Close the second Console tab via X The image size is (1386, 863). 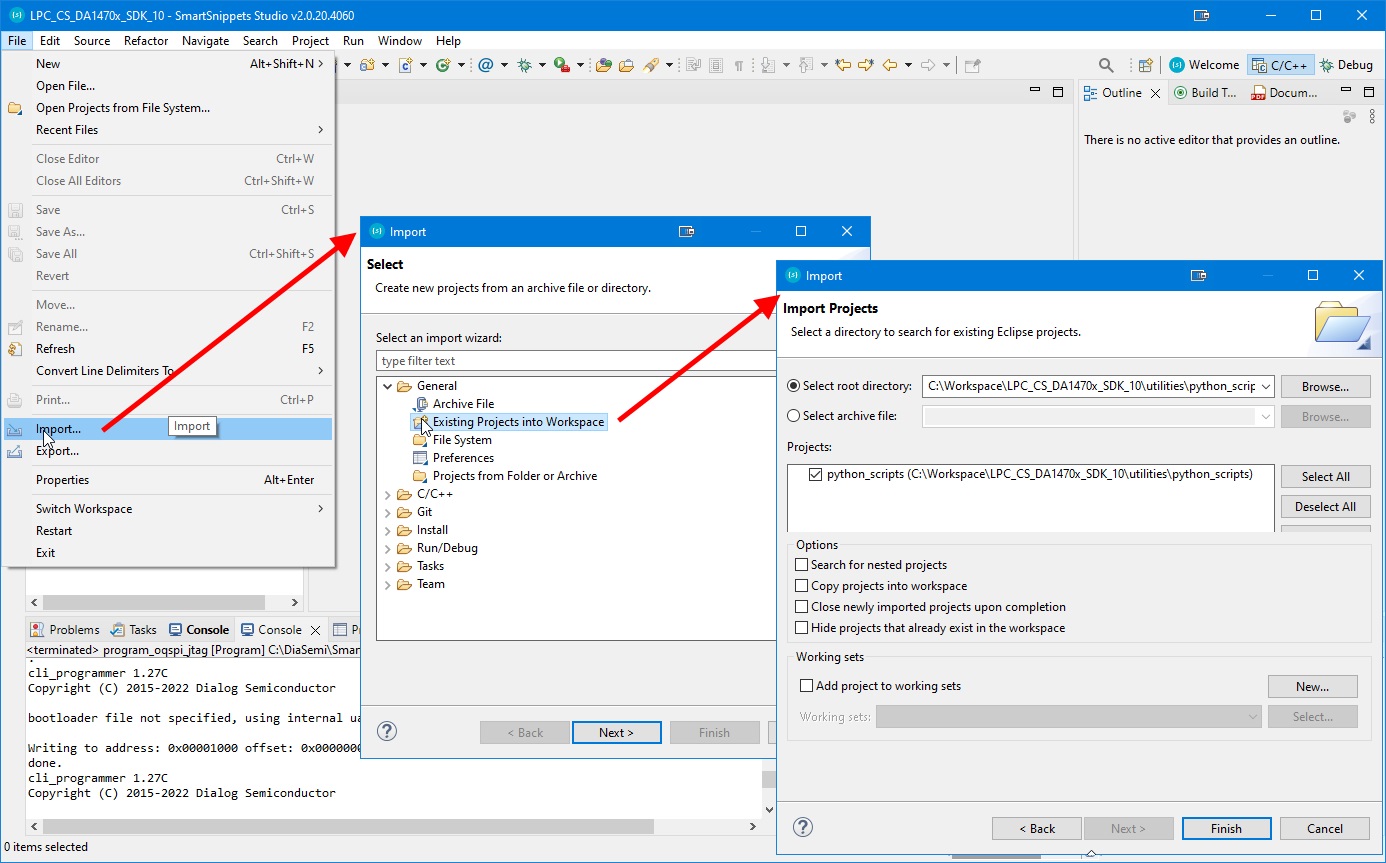tap(315, 630)
